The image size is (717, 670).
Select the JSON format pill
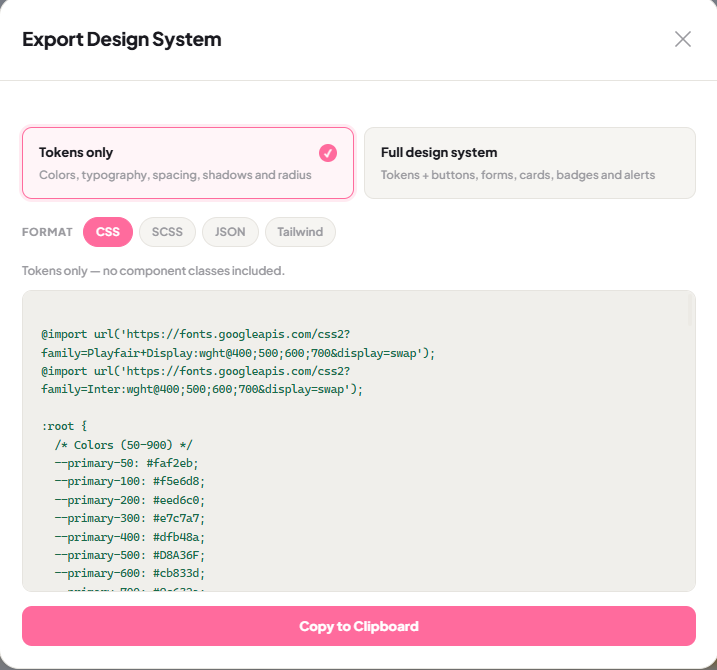pos(230,232)
